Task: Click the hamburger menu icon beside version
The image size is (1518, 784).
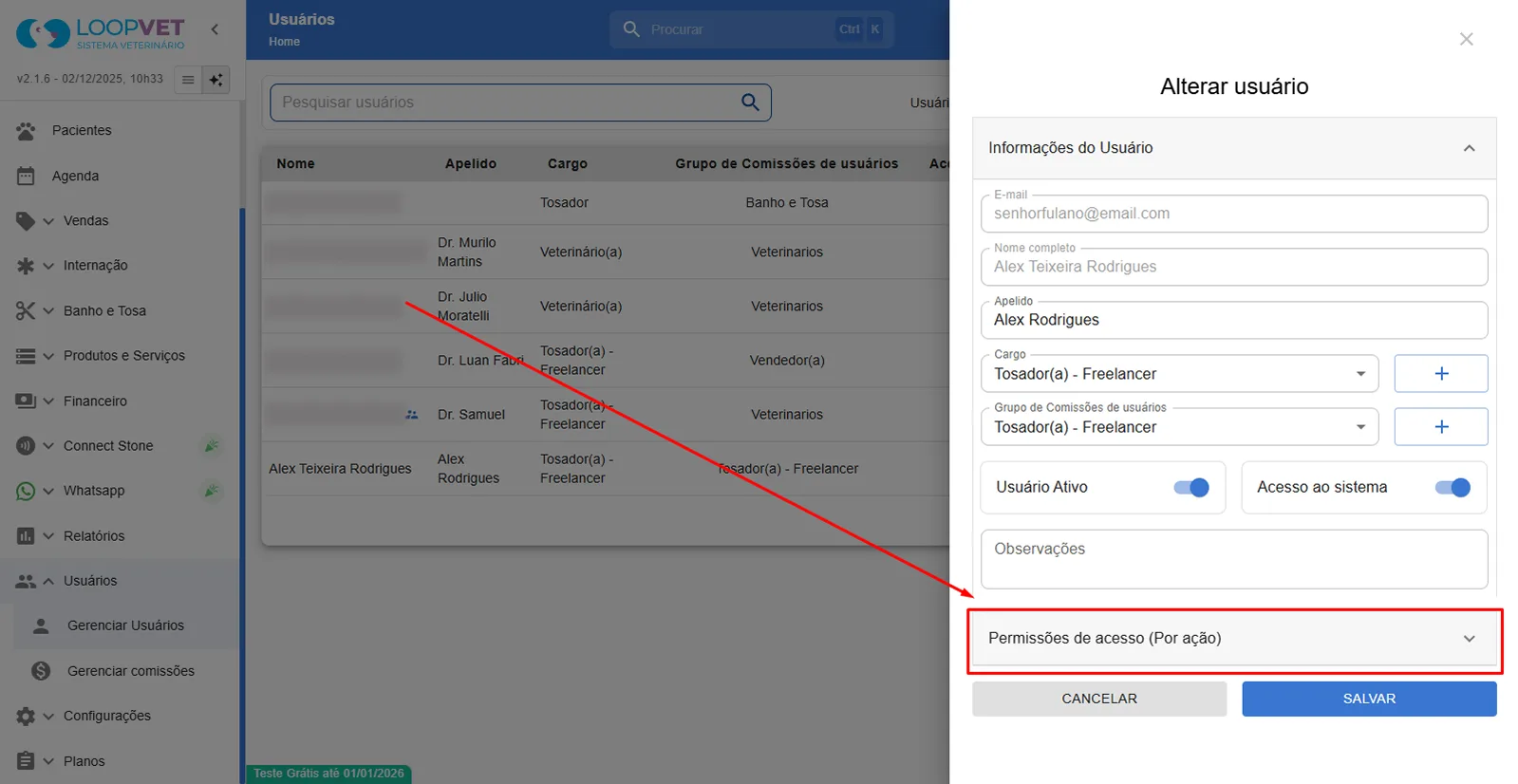Action: click(188, 80)
